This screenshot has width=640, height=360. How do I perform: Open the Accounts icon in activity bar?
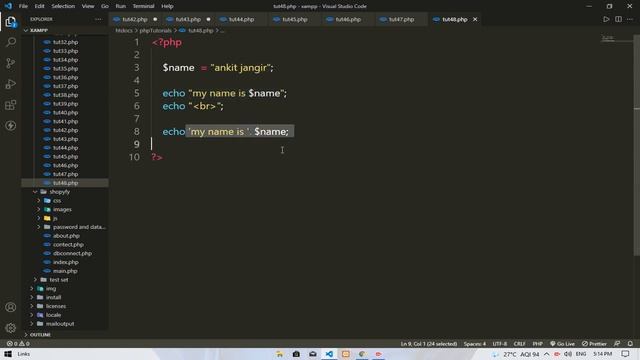11,307
